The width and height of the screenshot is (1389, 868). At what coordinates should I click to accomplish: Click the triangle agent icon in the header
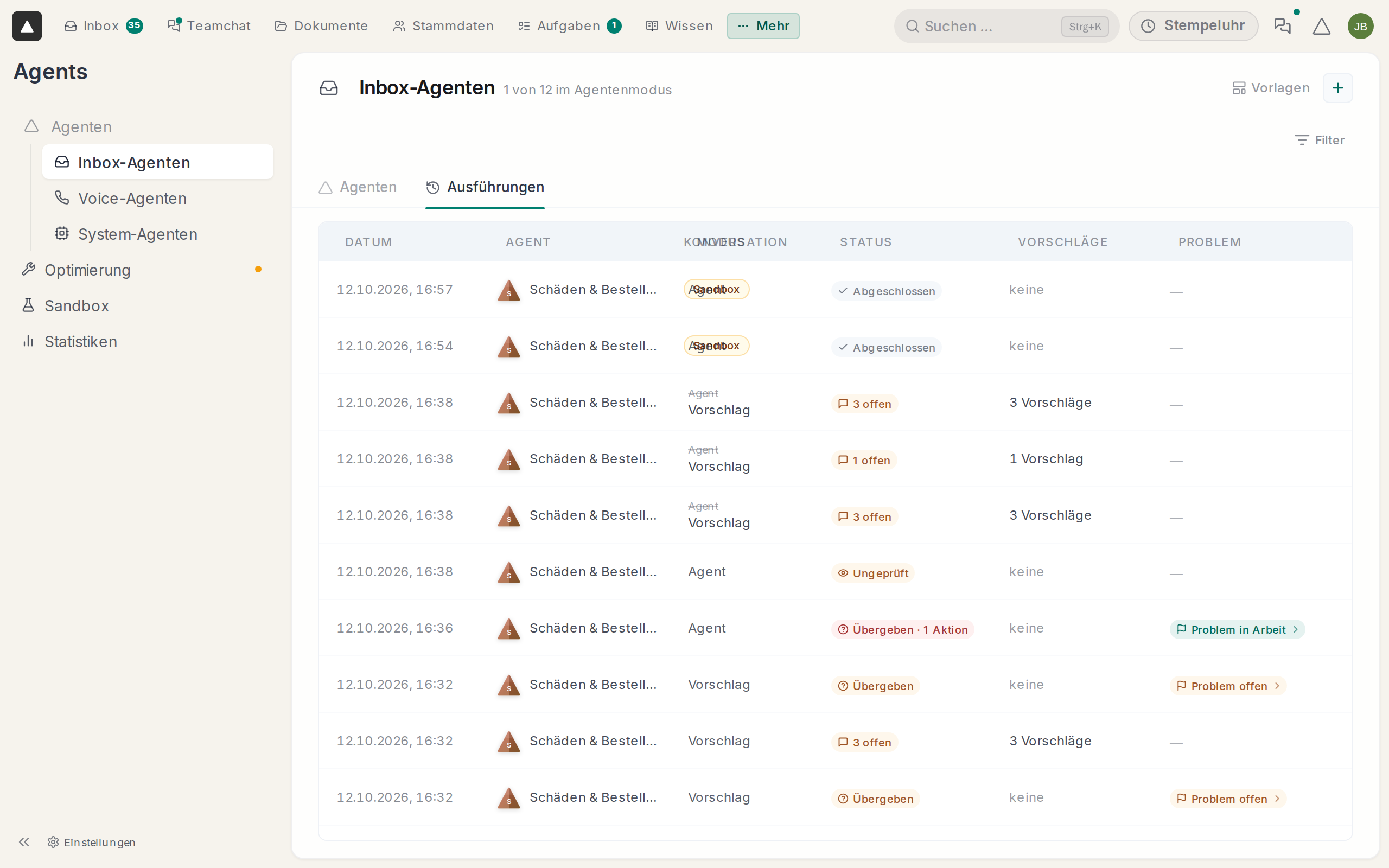click(x=1321, y=27)
